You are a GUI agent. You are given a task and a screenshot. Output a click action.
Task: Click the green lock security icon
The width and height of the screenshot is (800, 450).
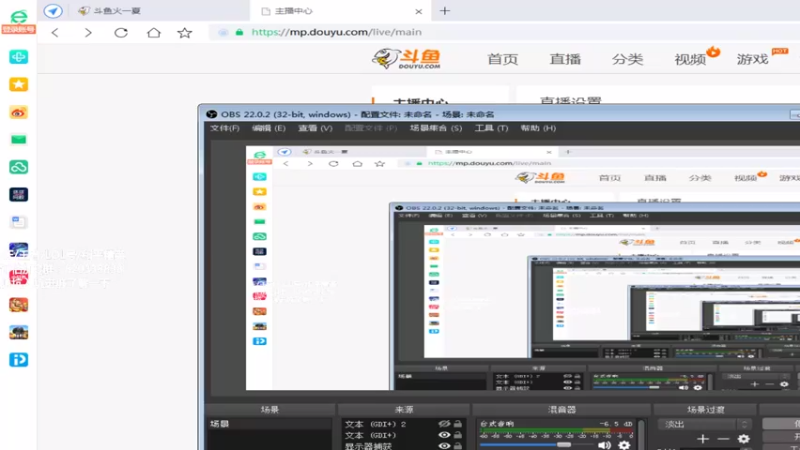(239, 32)
